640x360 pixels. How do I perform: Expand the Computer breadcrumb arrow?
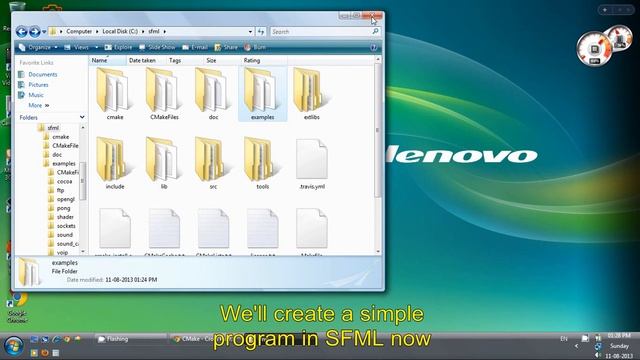point(97,31)
